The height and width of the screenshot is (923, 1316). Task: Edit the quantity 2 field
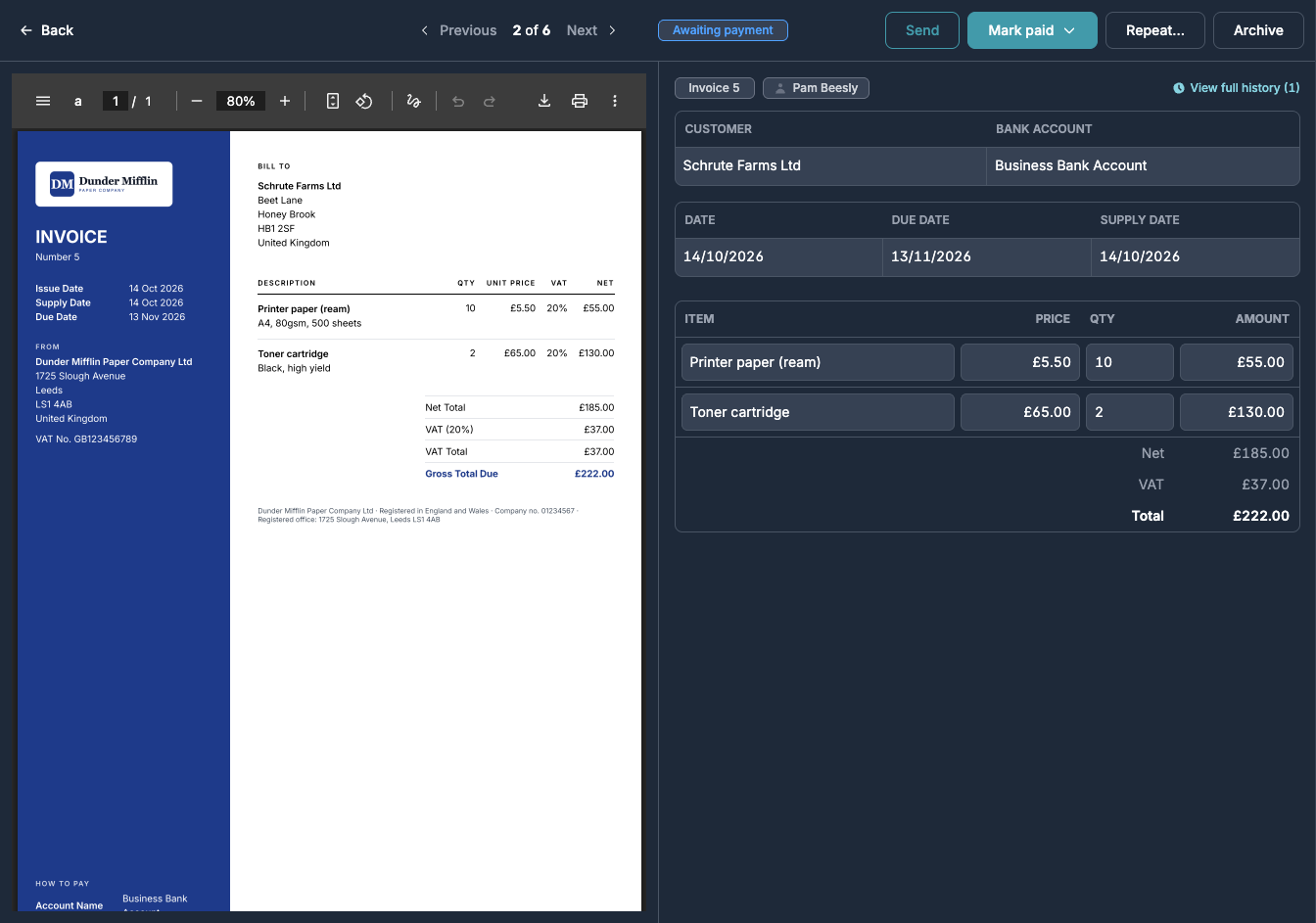point(1130,412)
